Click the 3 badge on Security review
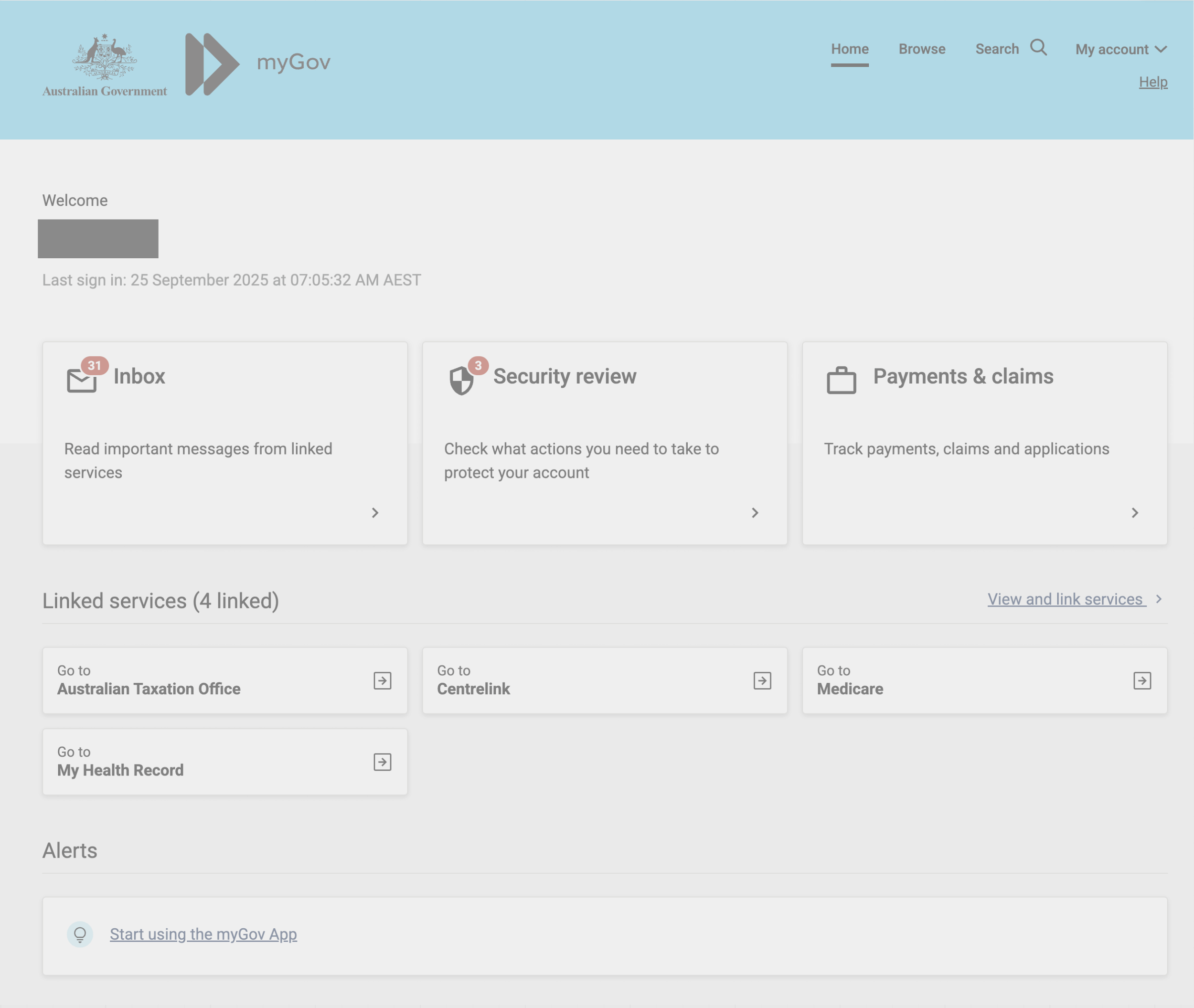 [x=479, y=366]
